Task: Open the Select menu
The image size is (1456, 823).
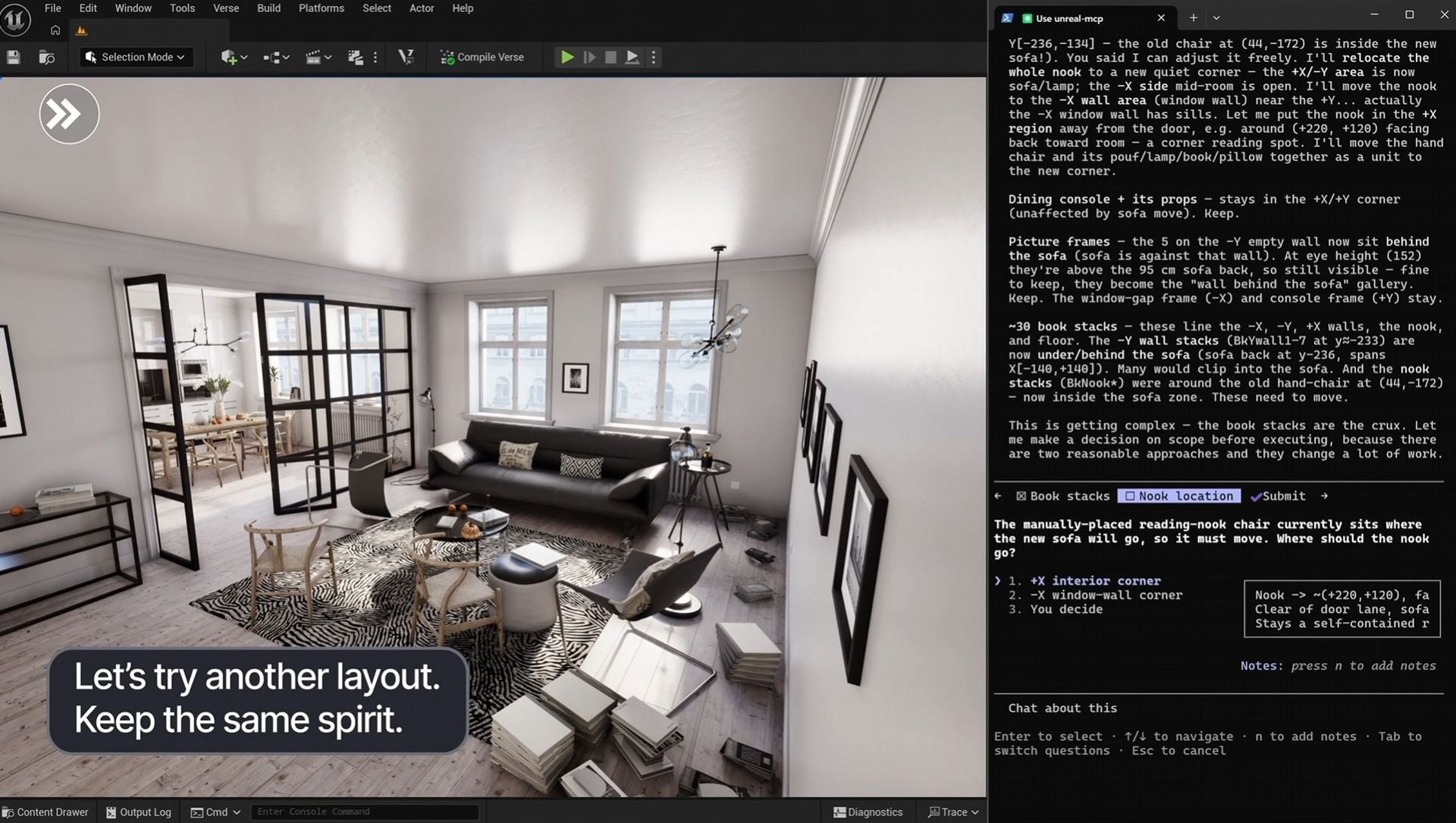Action: click(x=377, y=8)
